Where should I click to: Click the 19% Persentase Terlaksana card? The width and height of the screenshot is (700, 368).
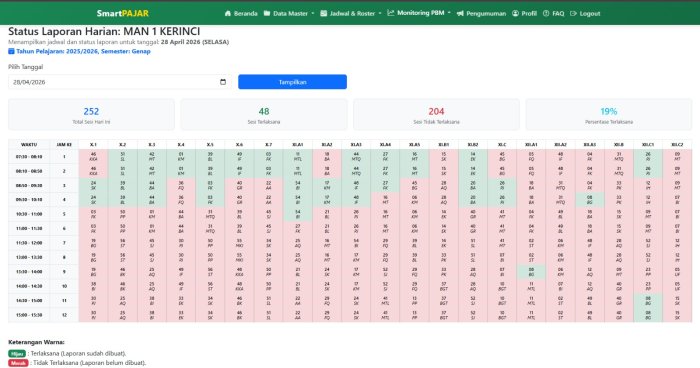608,114
